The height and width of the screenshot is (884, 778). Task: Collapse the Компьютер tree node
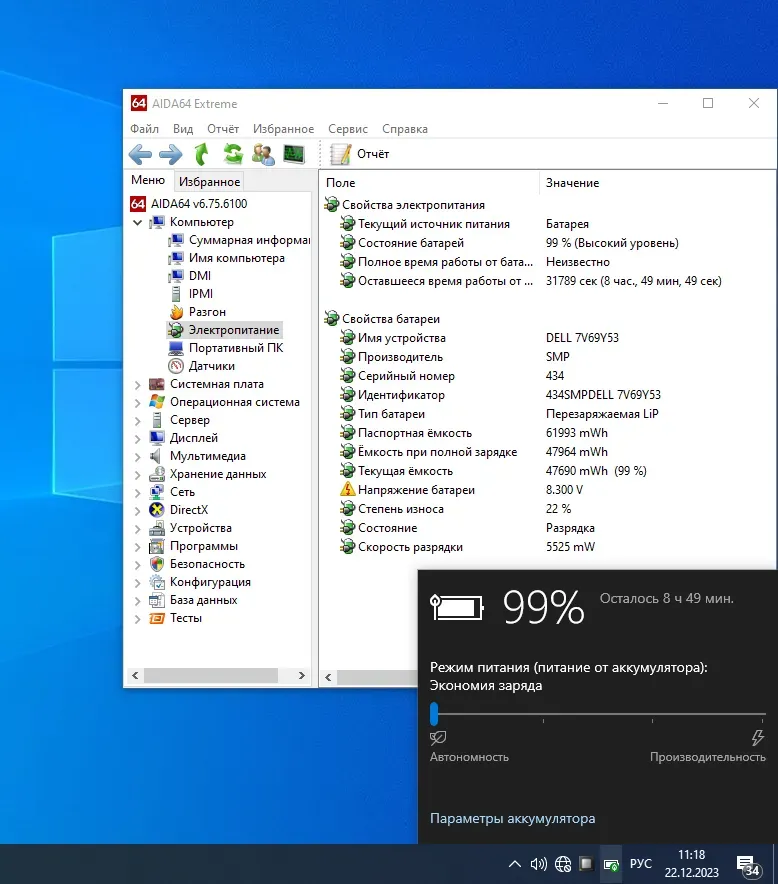(138, 222)
